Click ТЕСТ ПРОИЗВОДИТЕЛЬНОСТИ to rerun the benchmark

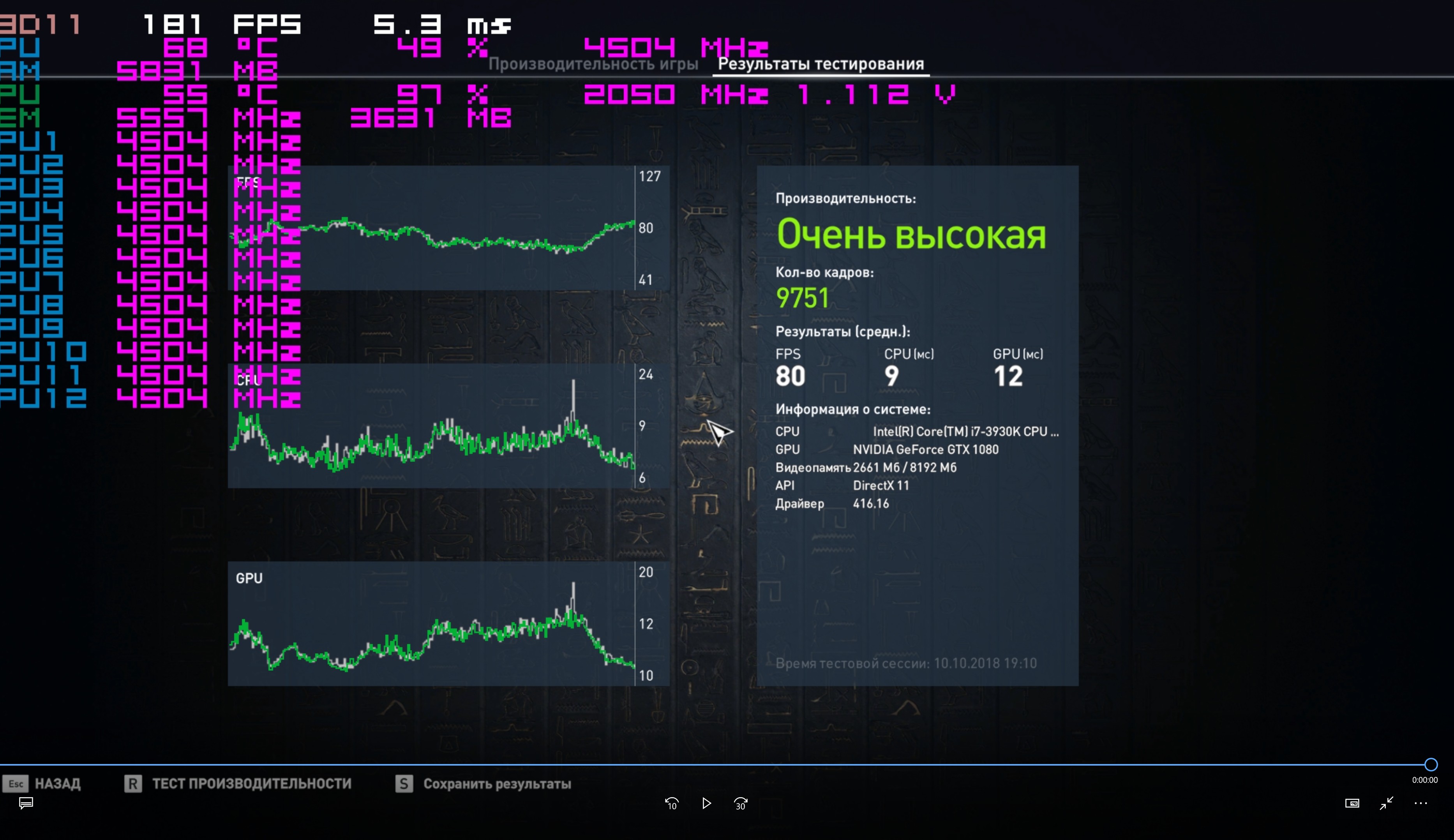point(251,784)
